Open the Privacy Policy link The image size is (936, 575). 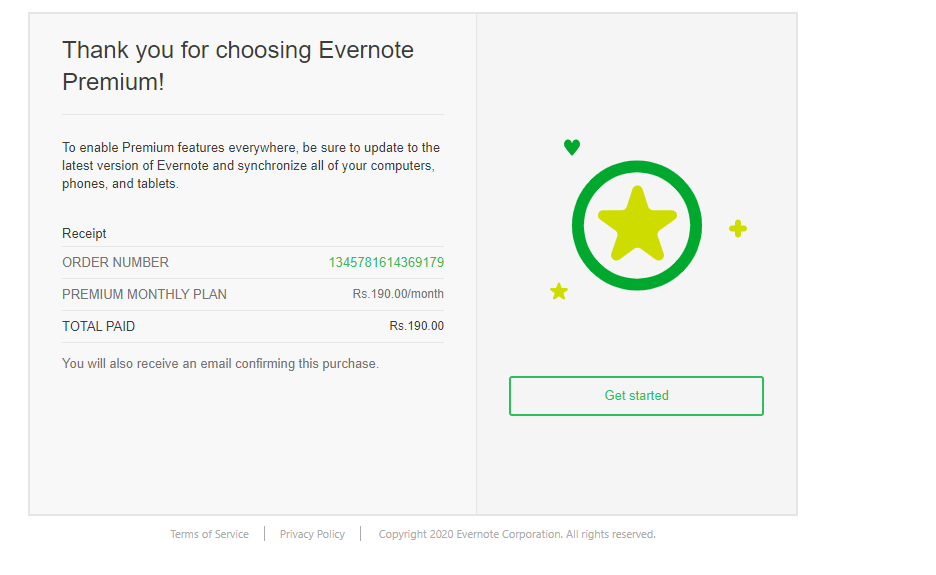pos(312,534)
